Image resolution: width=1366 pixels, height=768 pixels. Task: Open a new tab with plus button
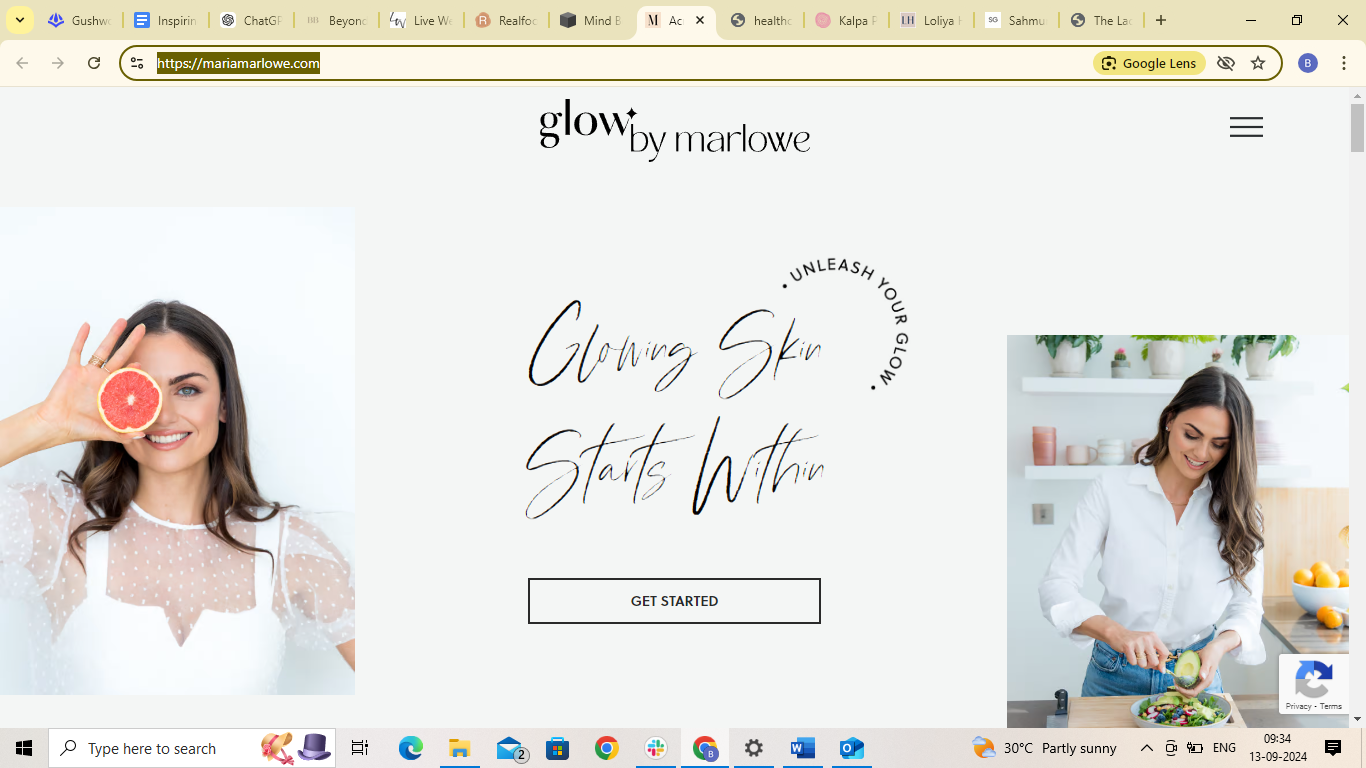click(1160, 20)
